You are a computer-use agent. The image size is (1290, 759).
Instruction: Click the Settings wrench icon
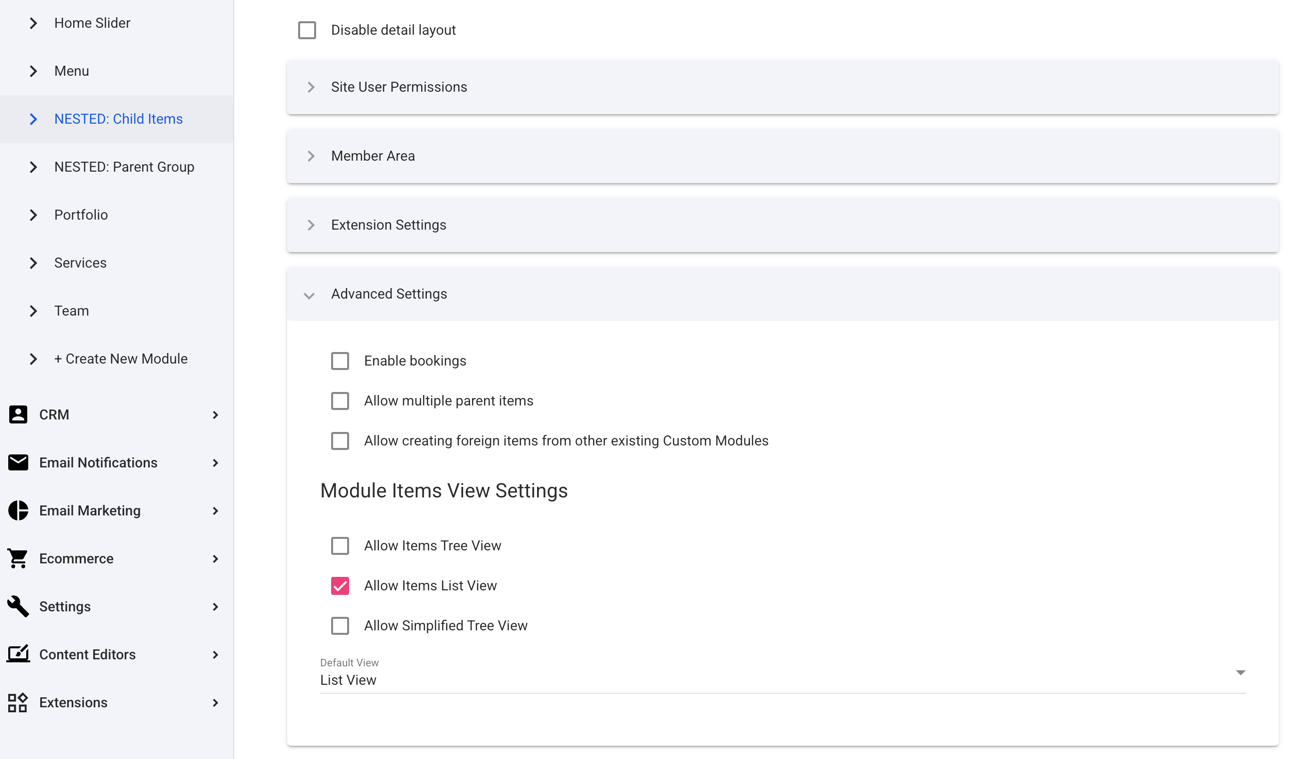point(17,606)
